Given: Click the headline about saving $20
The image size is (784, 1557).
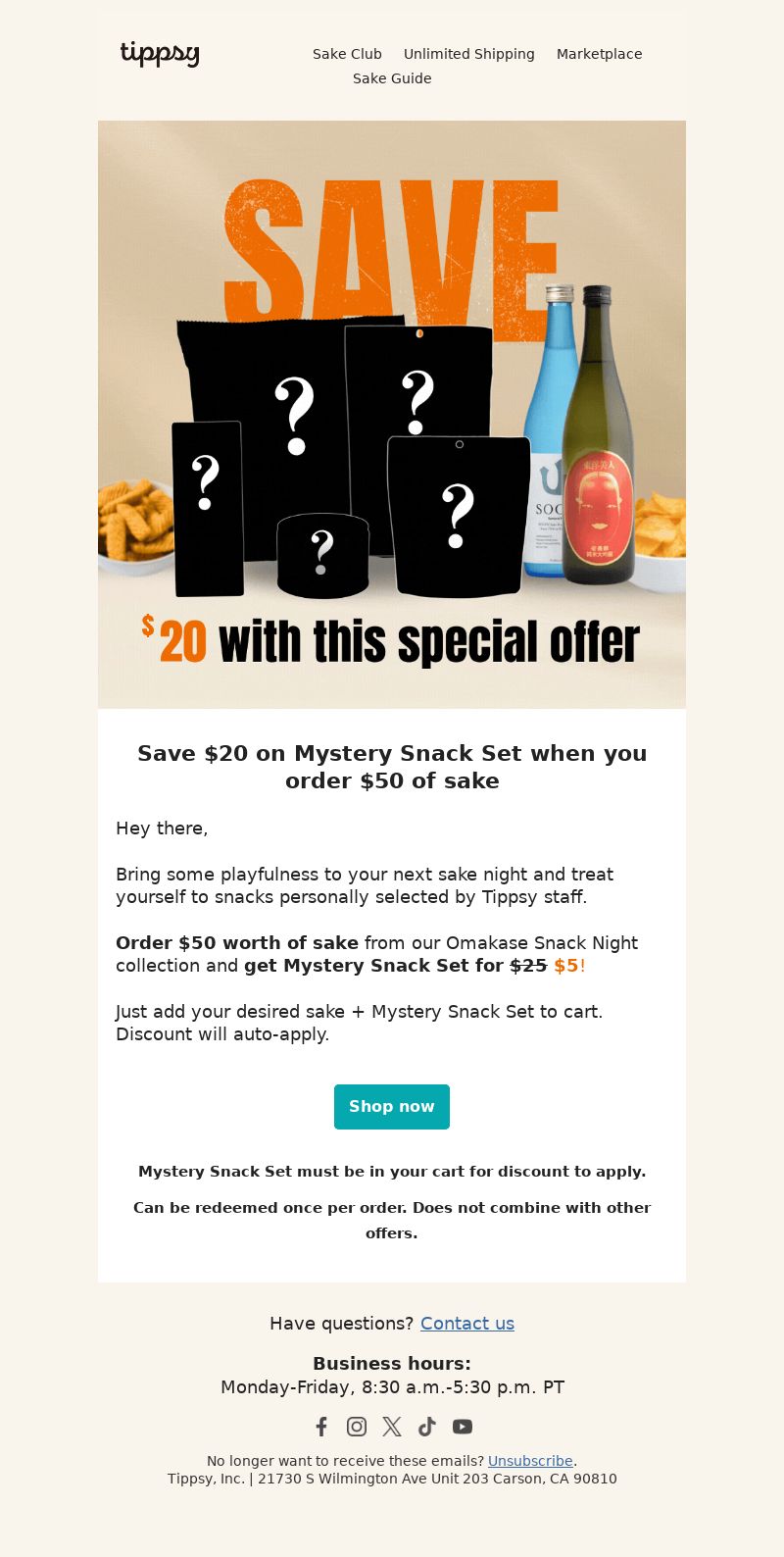Looking at the screenshot, I should click(392, 767).
